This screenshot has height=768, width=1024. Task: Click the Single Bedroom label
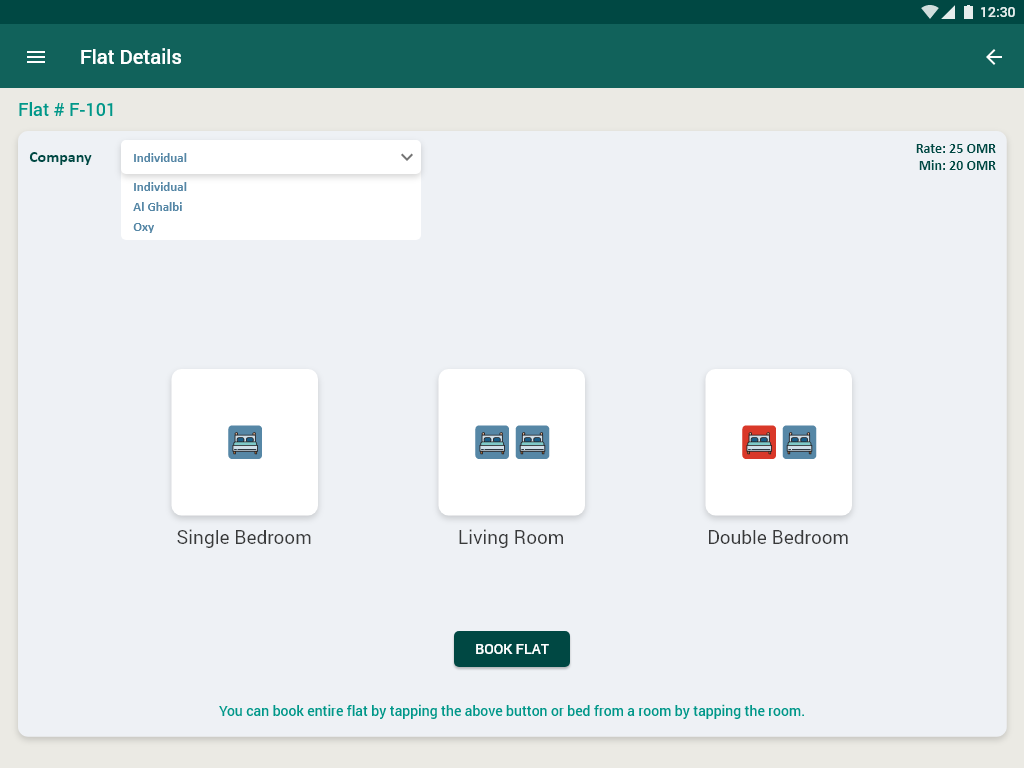click(244, 537)
